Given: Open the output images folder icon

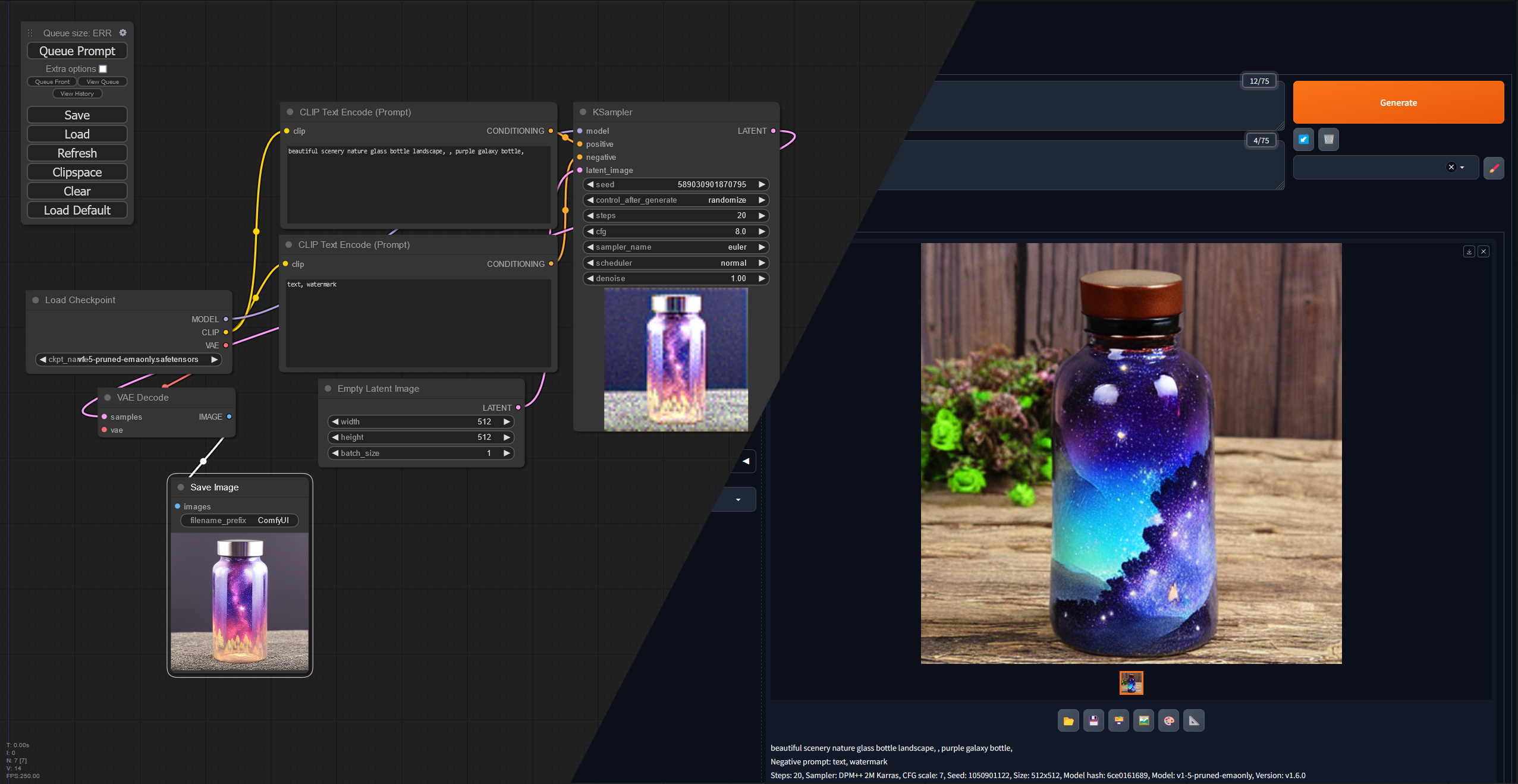Looking at the screenshot, I should [x=1068, y=721].
